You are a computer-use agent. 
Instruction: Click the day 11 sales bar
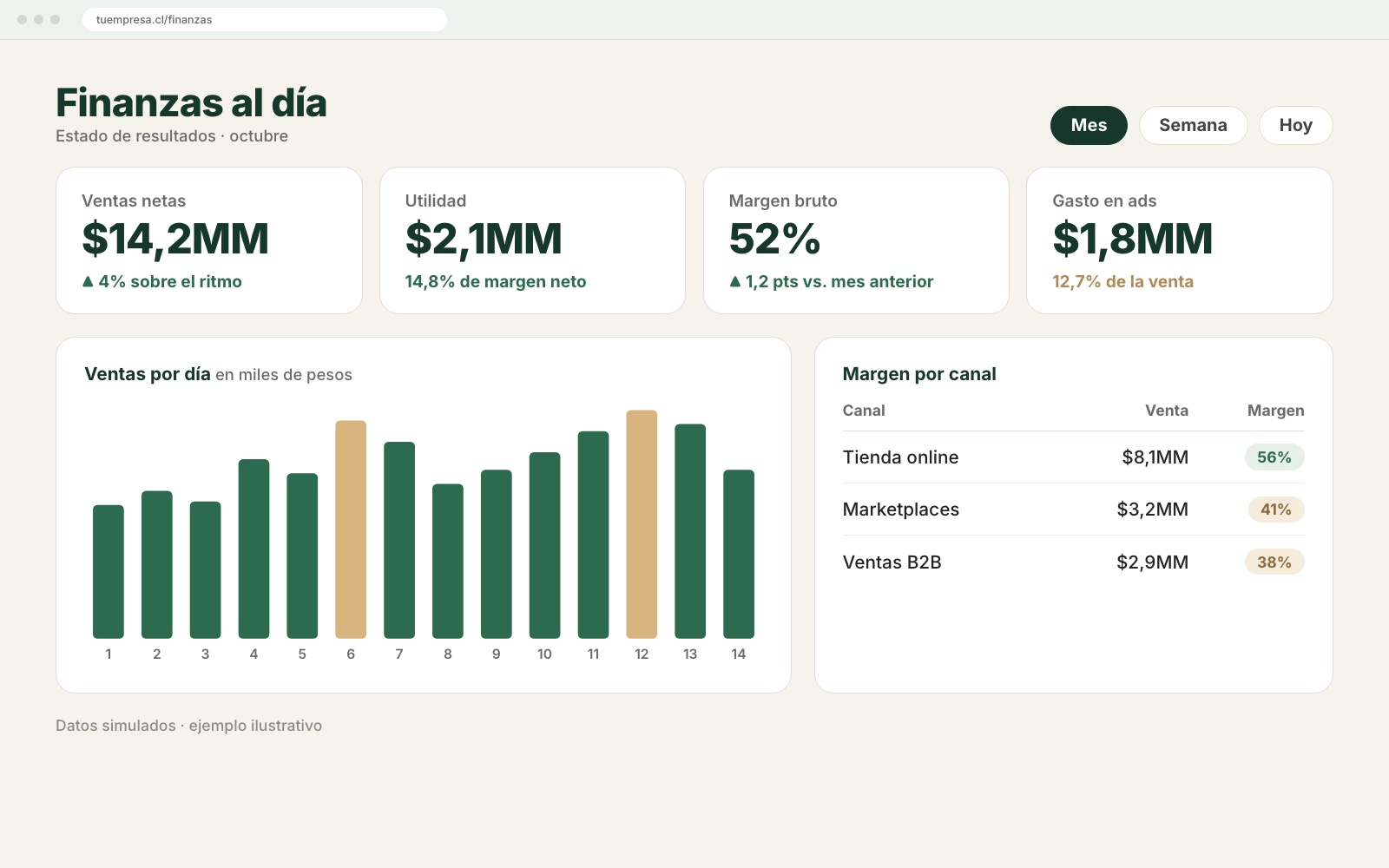[594, 535]
